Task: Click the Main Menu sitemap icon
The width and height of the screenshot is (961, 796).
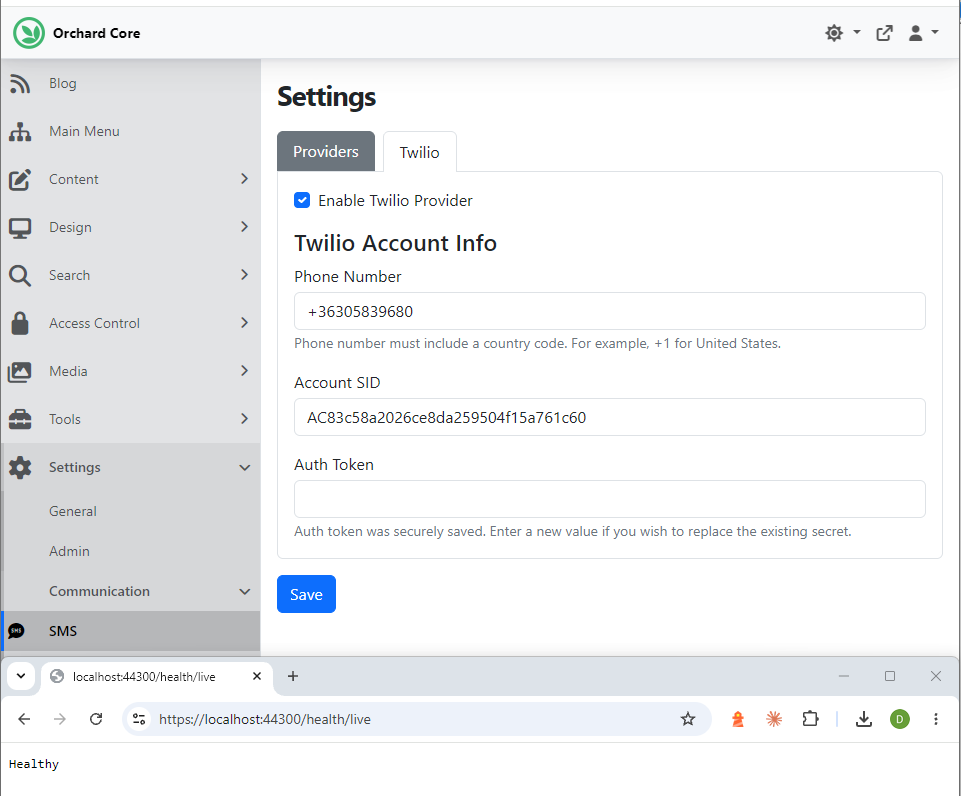Action: pyautogui.click(x=20, y=132)
